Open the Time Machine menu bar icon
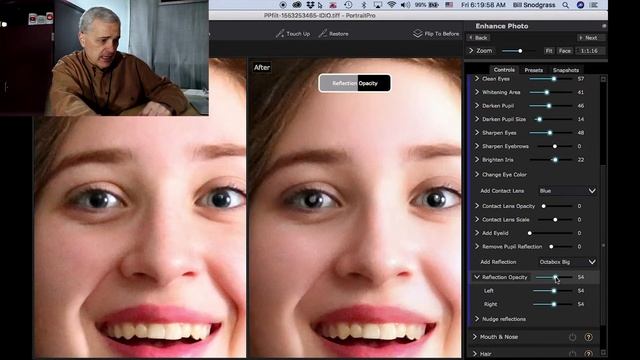The height and width of the screenshot is (360, 640). tap(348, 5)
